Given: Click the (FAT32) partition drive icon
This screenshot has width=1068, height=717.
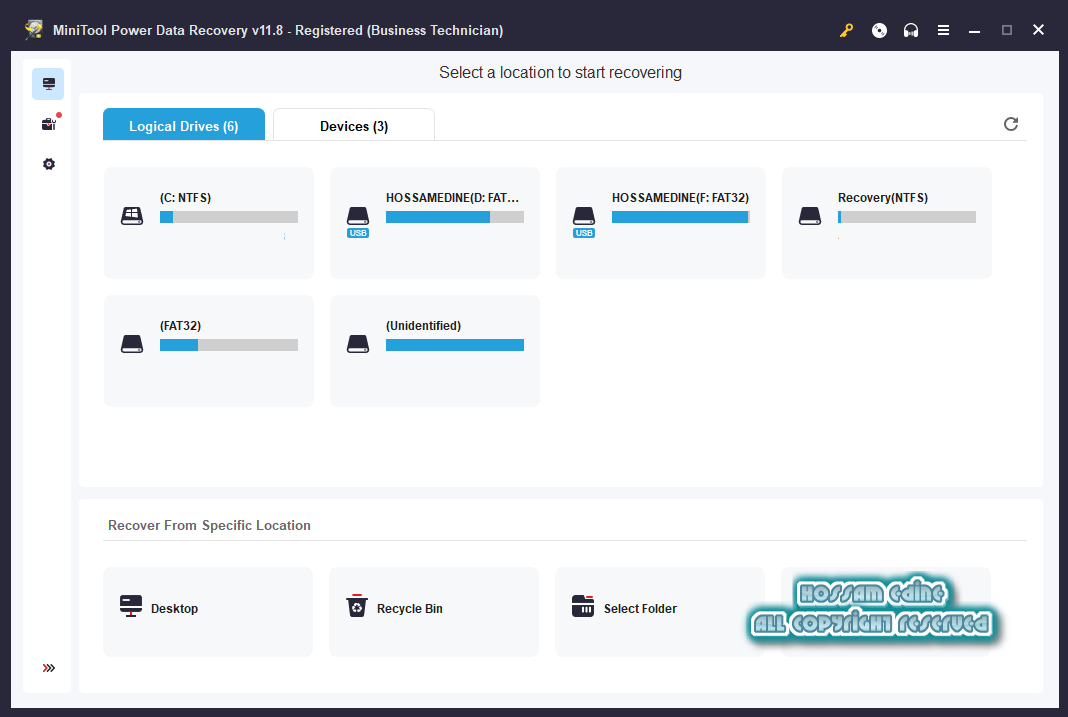Looking at the screenshot, I should click(132, 344).
